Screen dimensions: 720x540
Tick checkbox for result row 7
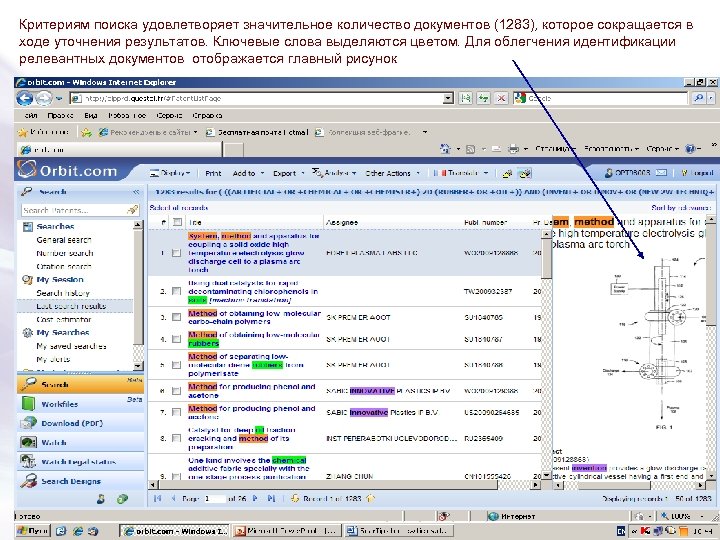[x=176, y=412]
